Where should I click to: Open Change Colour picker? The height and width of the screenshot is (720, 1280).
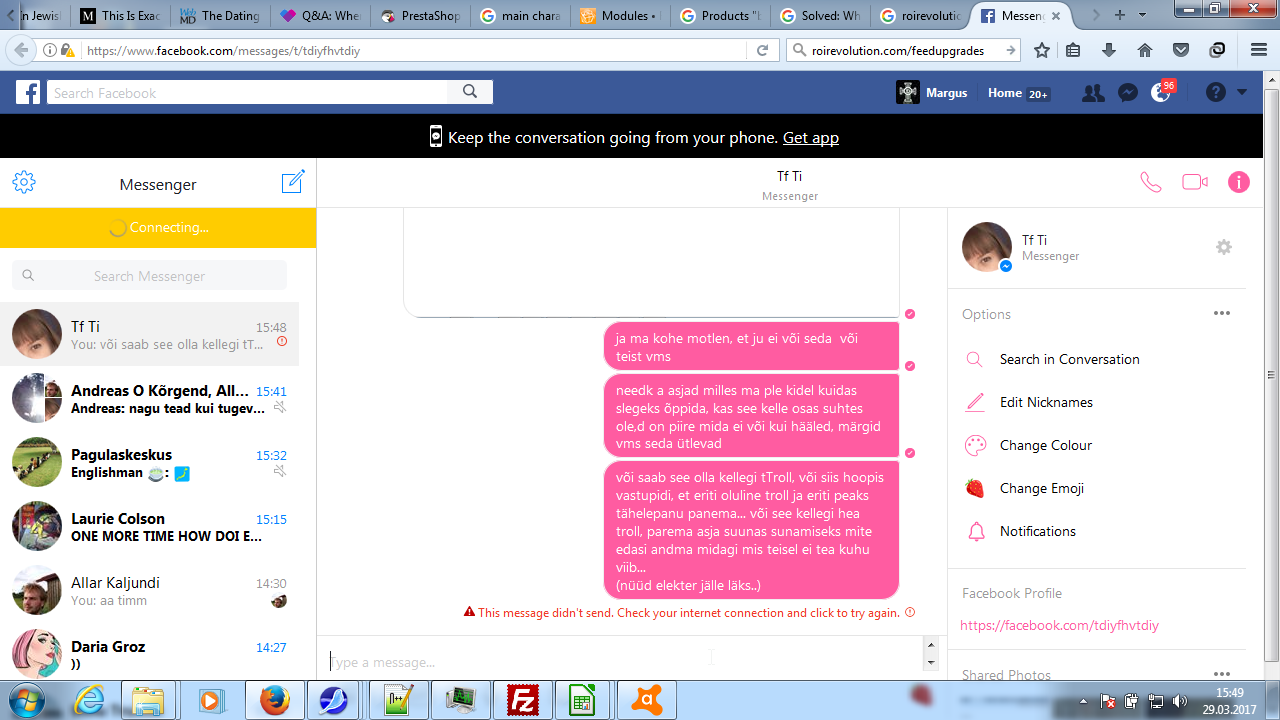point(1045,445)
